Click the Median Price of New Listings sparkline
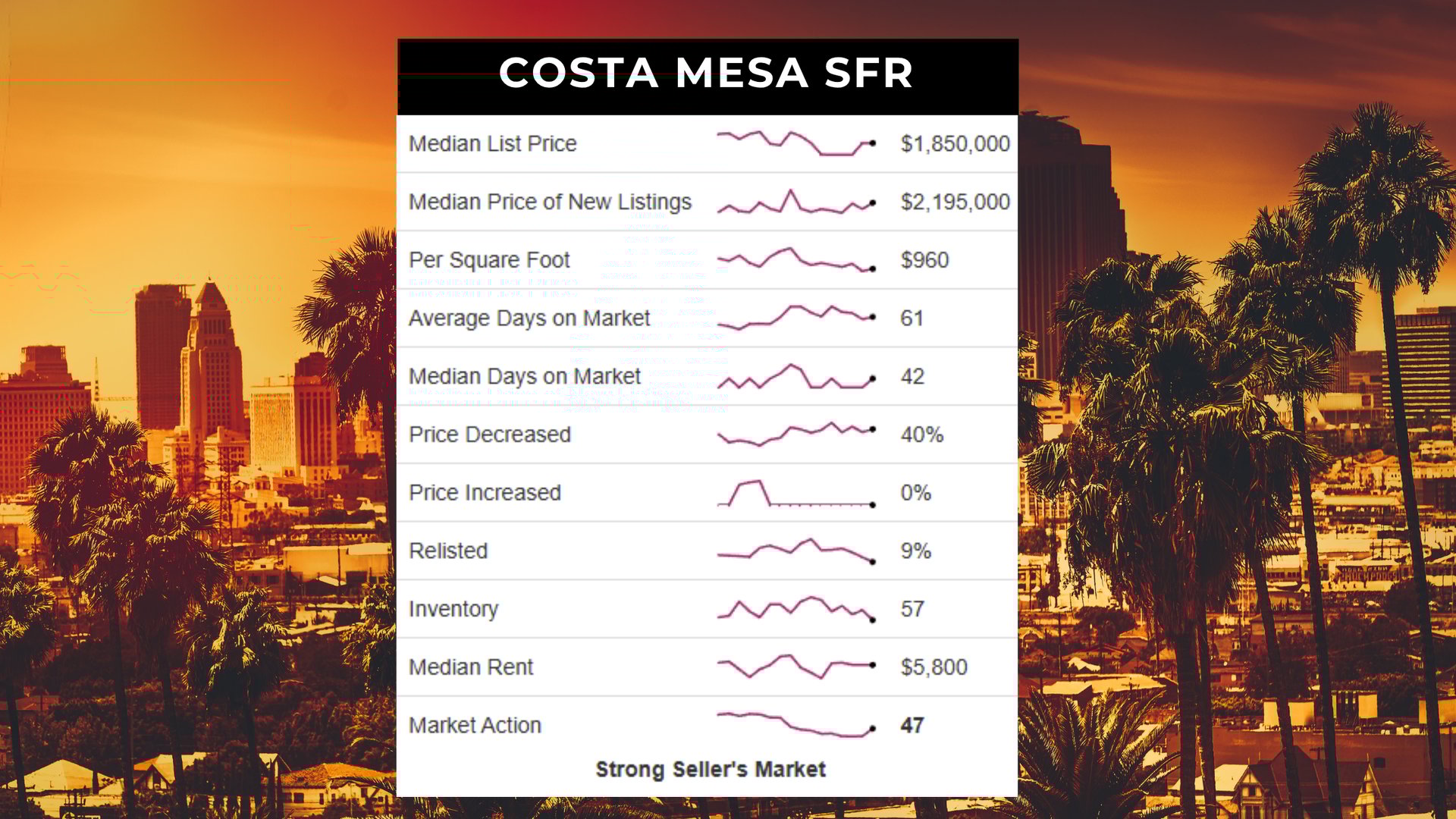Viewport: 1456px width, 819px height. 796,202
